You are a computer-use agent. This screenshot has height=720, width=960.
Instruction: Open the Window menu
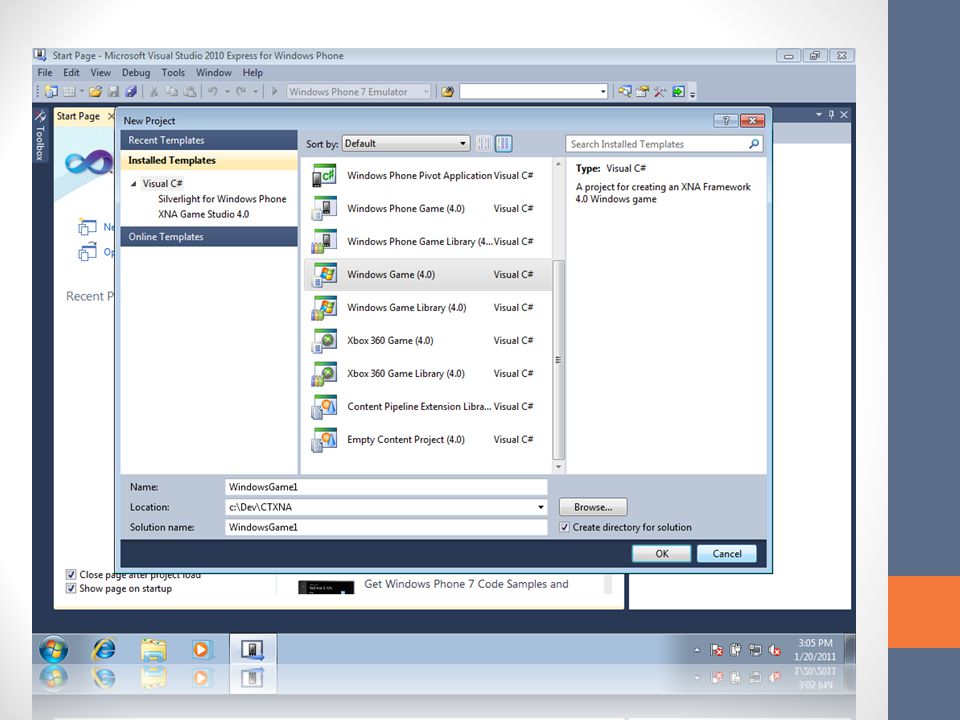213,72
